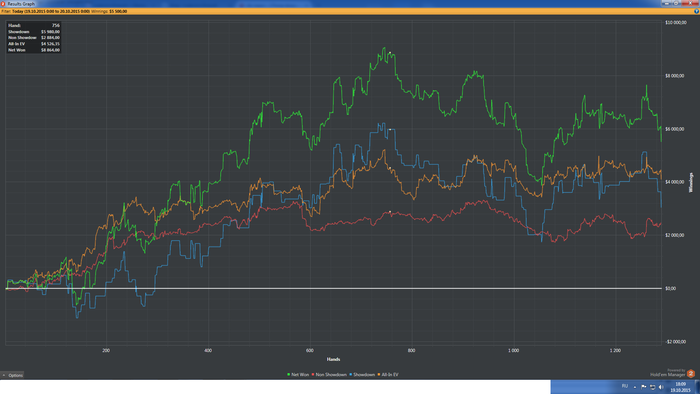Screen dimensions: 700x394
Task: Click the $0,00 y-axis label
Action: click(x=671, y=288)
